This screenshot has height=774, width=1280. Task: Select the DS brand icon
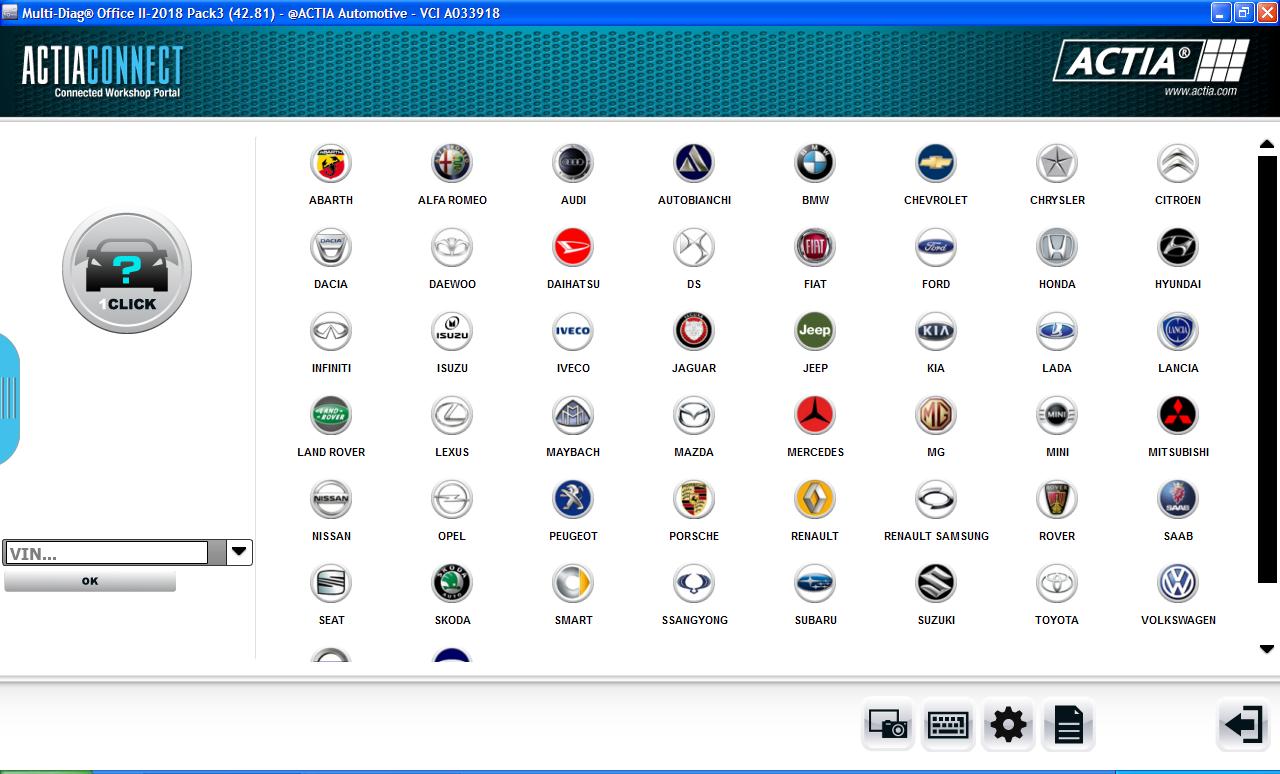point(694,247)
